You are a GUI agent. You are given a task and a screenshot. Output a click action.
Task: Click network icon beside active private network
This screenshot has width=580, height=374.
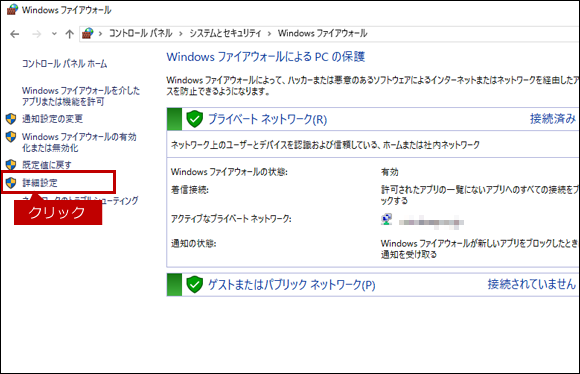click(387, 219)
